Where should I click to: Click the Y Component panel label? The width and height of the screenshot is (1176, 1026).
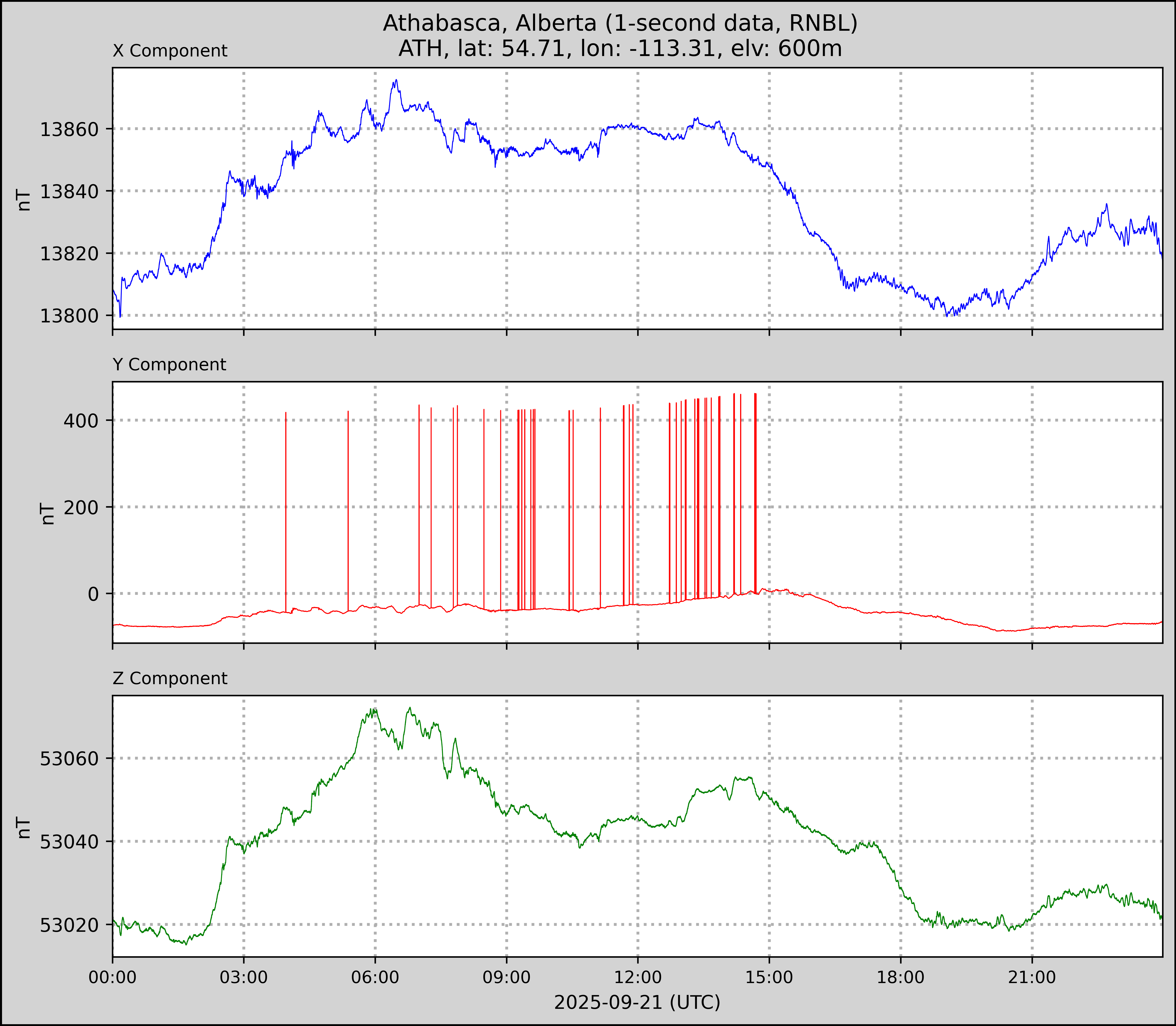169,365
